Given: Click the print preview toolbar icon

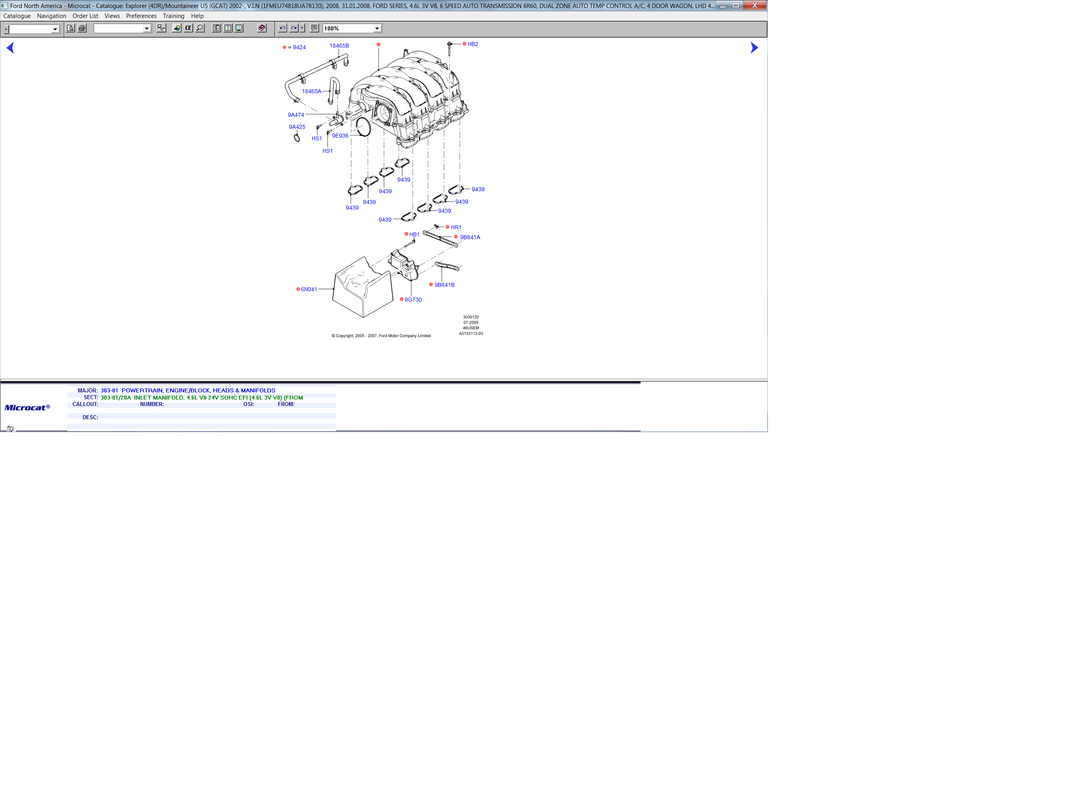Looking at the screenshot, I should point(71,29).
